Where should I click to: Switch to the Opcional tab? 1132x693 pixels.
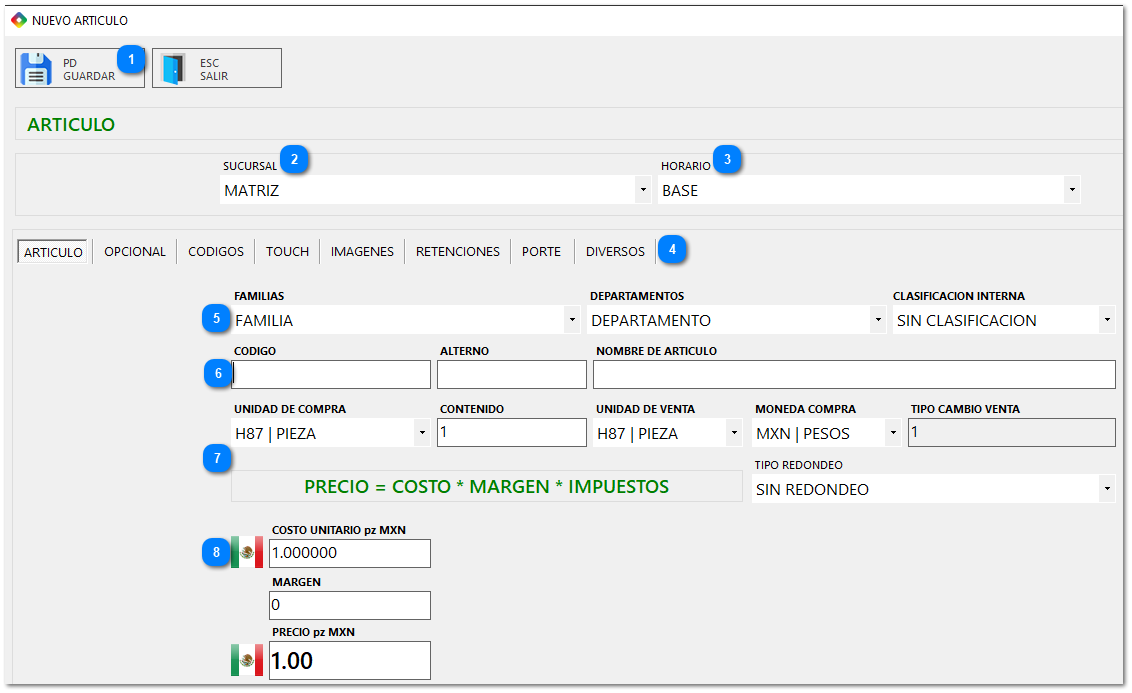pyautogui.click(x=135, y=252)
